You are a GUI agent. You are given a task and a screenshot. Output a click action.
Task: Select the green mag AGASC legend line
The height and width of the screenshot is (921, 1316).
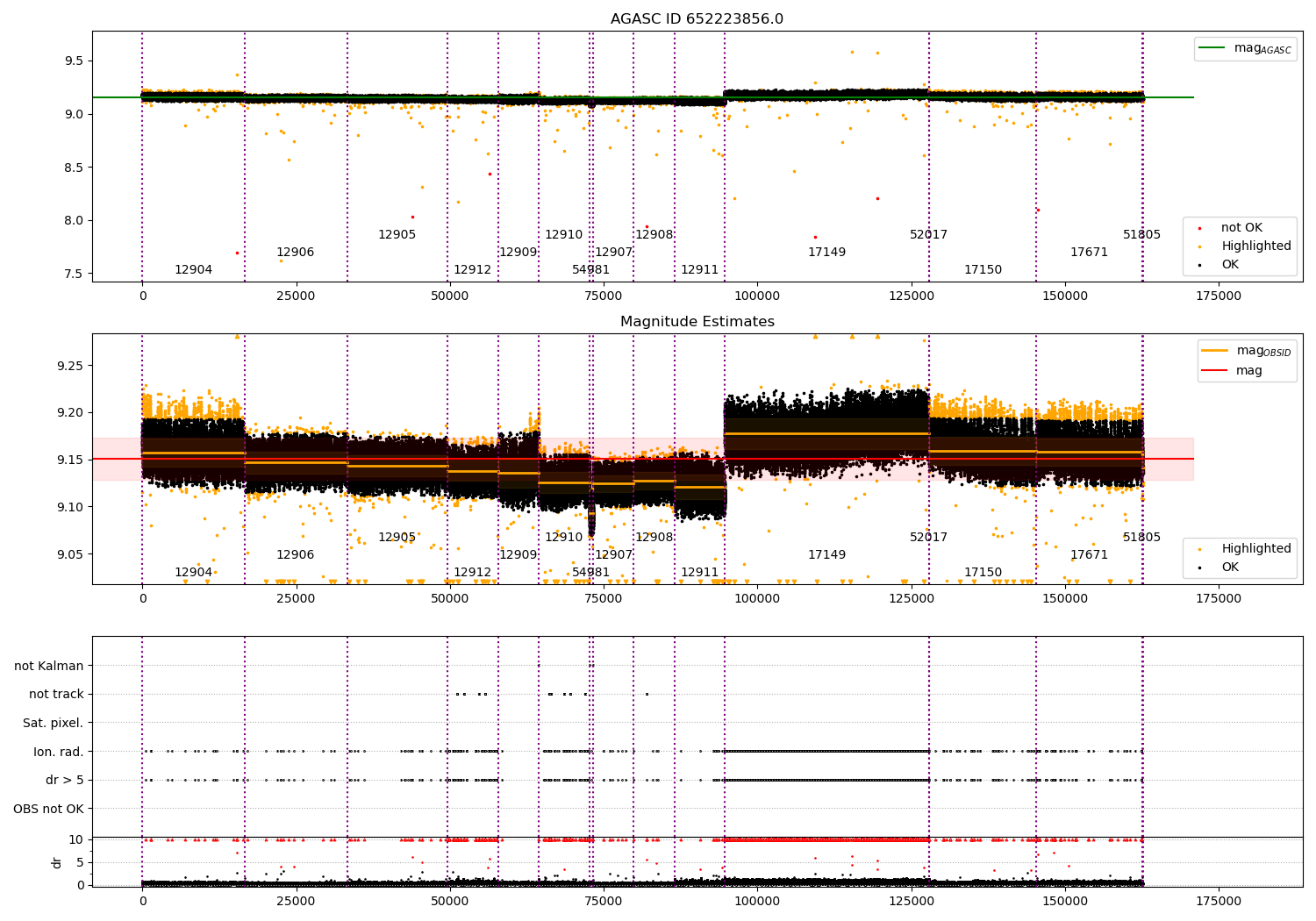point(1213,48)
